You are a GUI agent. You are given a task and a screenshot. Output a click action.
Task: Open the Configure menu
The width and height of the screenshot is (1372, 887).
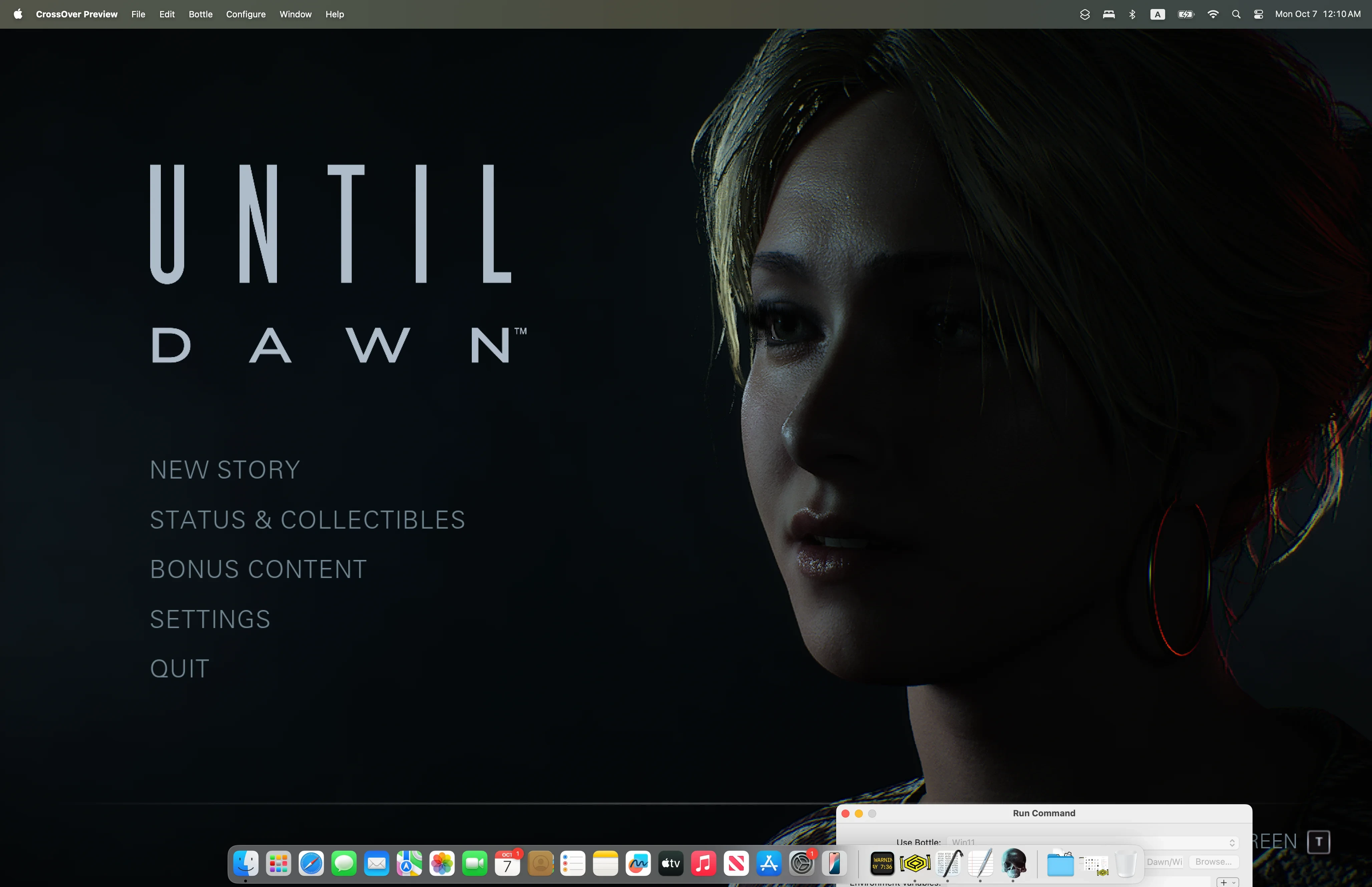(x=246, y=14)
